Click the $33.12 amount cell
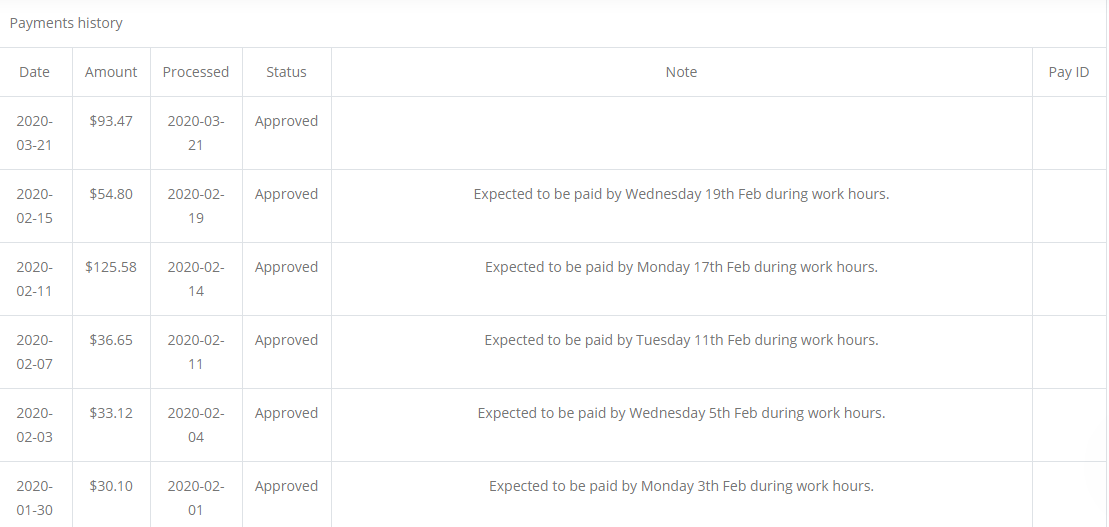This screenshot has height=527, width=1109. pyautogui.click(x=111, y=413)
